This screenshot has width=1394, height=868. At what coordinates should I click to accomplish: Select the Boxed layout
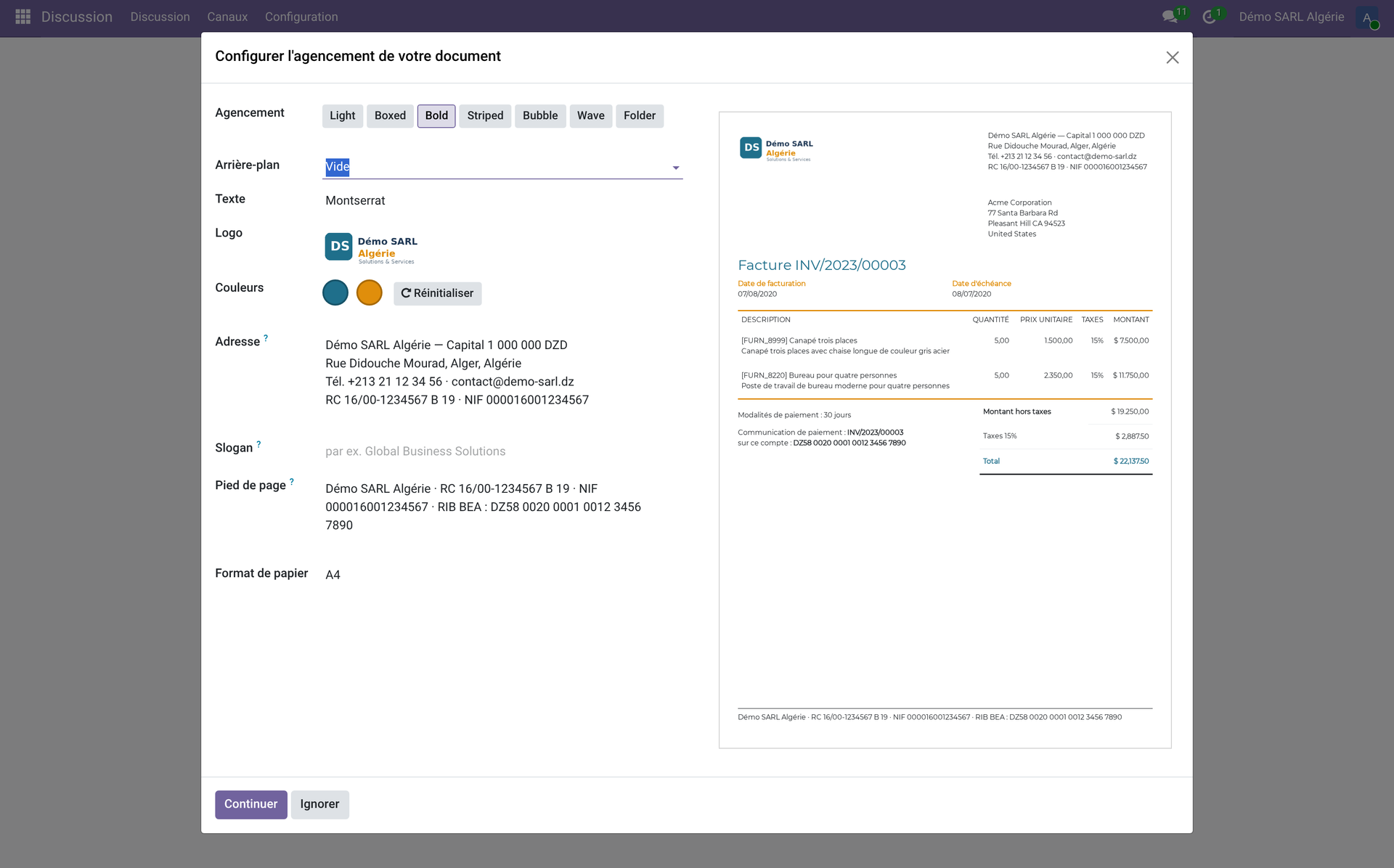[x=390, y=116]
